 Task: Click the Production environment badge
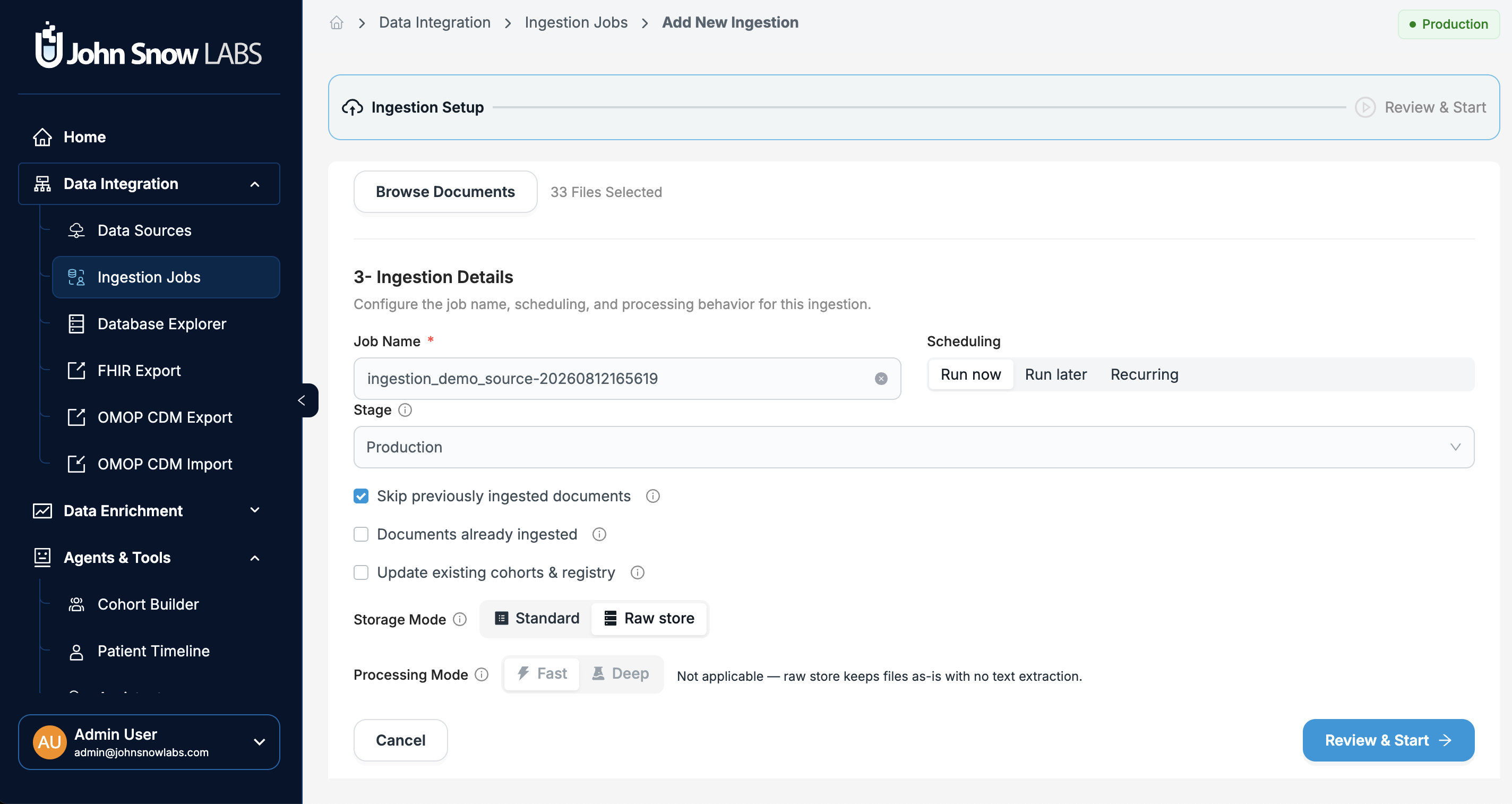click(x=1448, y=24)
